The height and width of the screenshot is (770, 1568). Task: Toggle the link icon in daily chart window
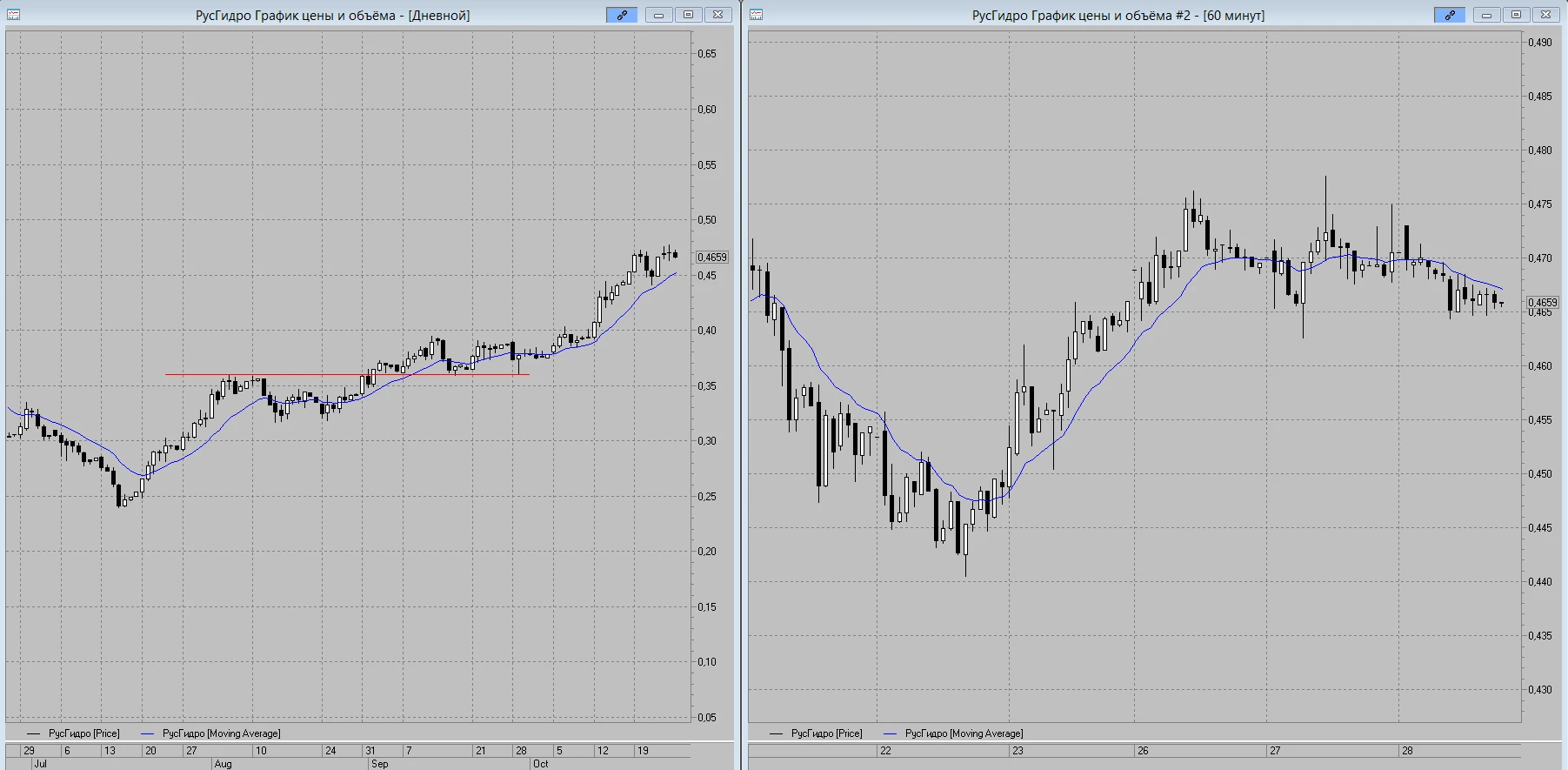tap(622, 15)
